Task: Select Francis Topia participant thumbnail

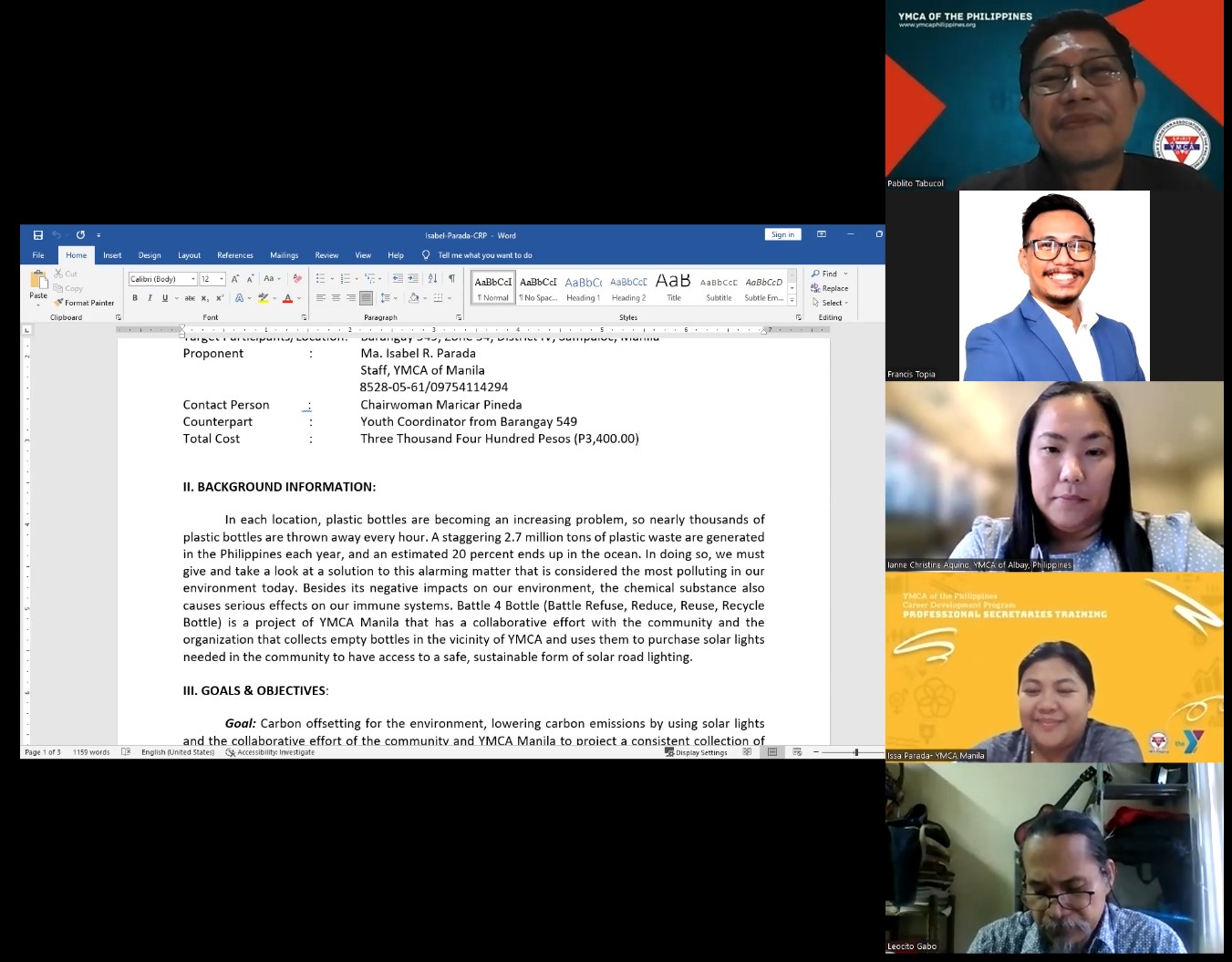Action: point(1054,285)
